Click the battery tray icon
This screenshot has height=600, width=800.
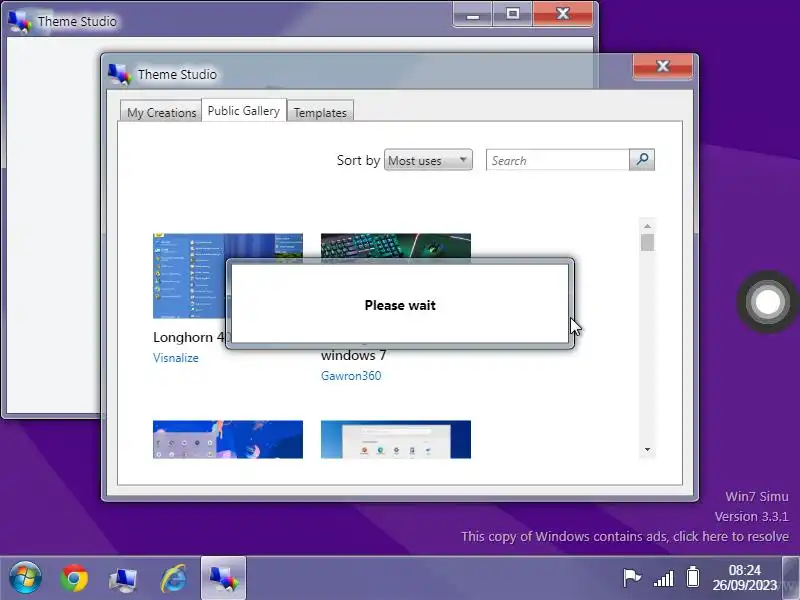[693, 577]
